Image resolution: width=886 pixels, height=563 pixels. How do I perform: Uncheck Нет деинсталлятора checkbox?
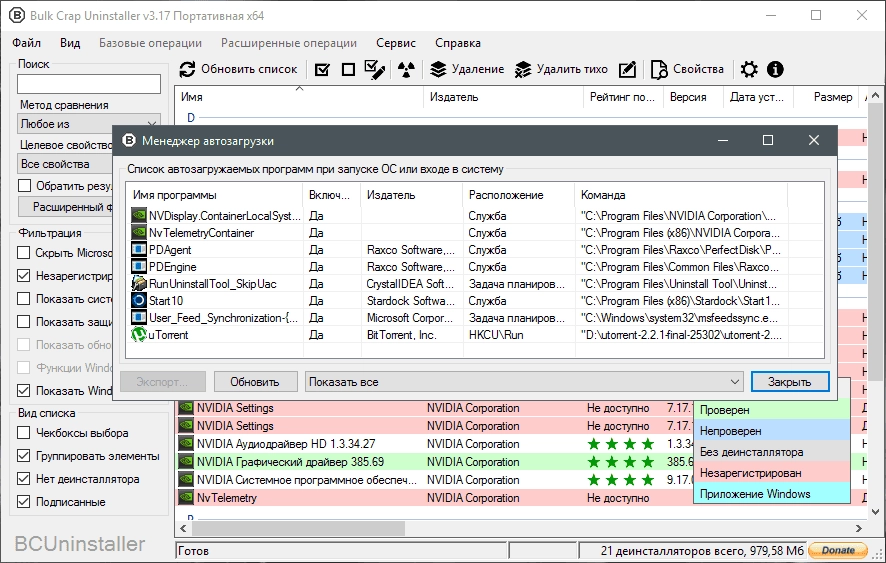point(24,479)
